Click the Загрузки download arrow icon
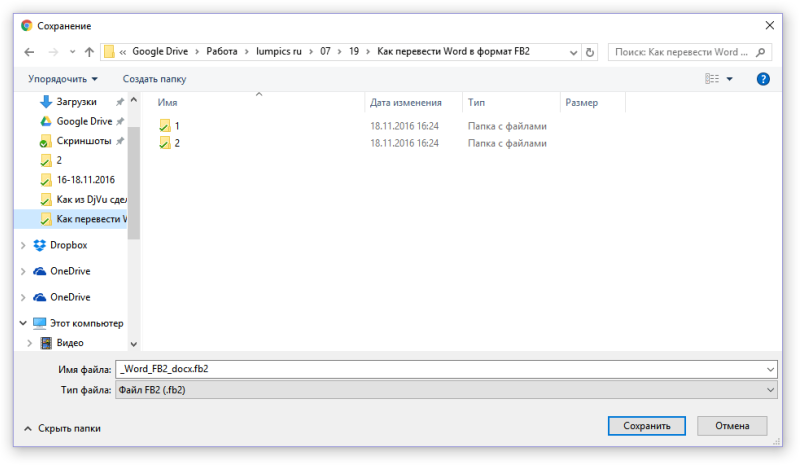Viewport: 800px width, 465px height. click(46, 102)
